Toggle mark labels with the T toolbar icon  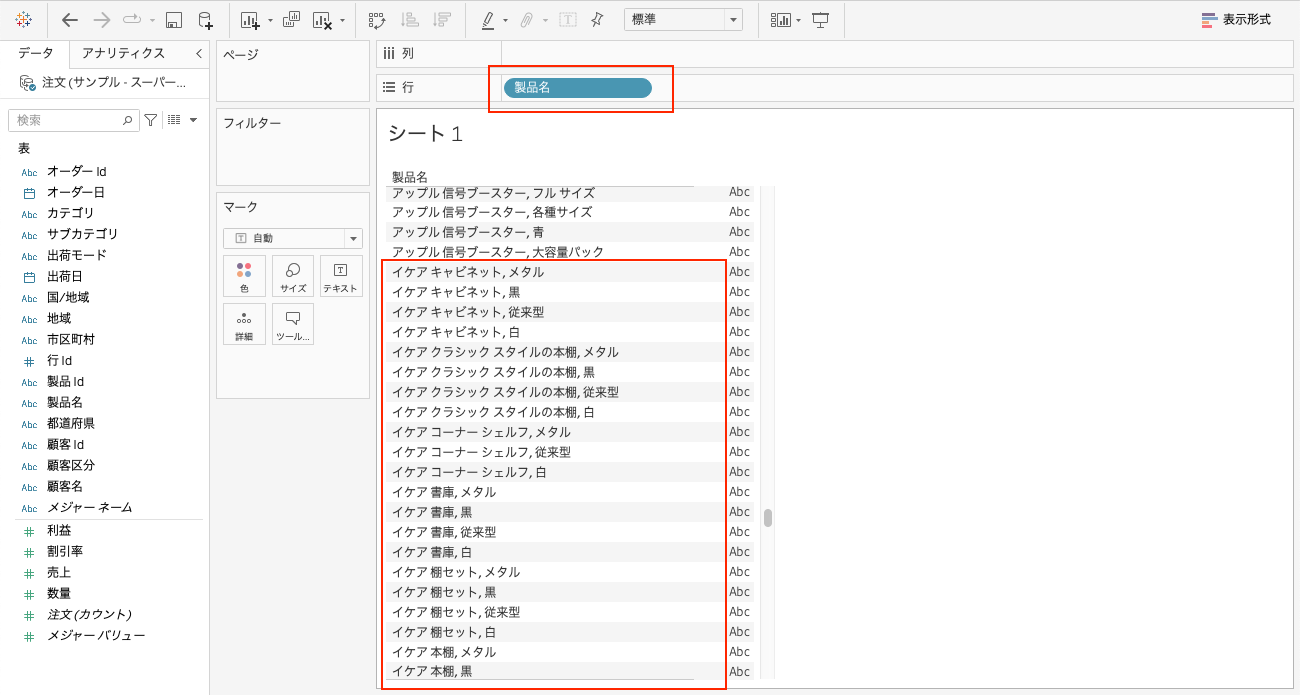coord(567,19)
